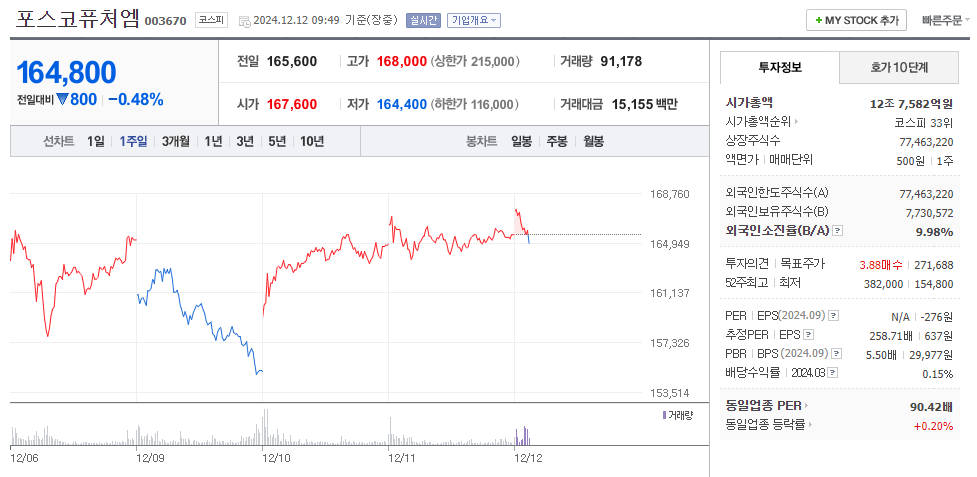977x477 pixels.
Task: Click the purple 거래량 legend marker
Action: point(664,415)
